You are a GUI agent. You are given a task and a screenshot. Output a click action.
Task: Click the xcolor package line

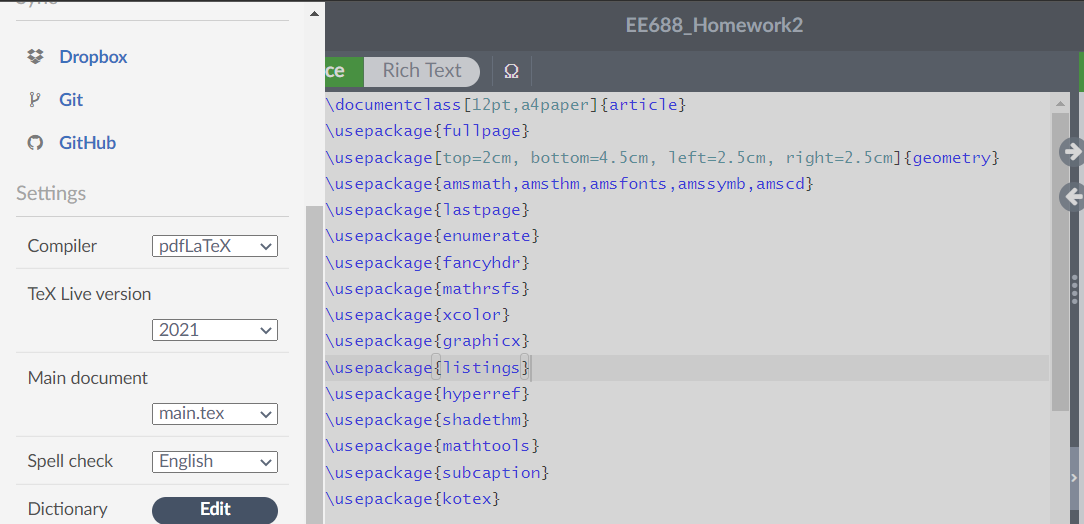418,315
